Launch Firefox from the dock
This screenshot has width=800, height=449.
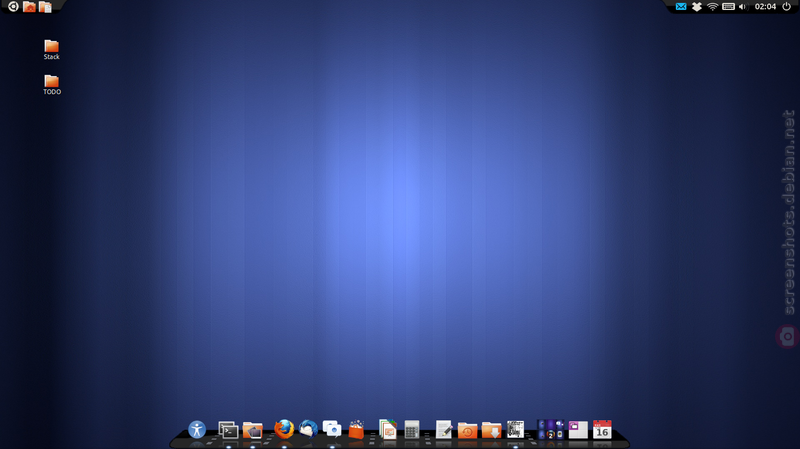tap(284, 429)
